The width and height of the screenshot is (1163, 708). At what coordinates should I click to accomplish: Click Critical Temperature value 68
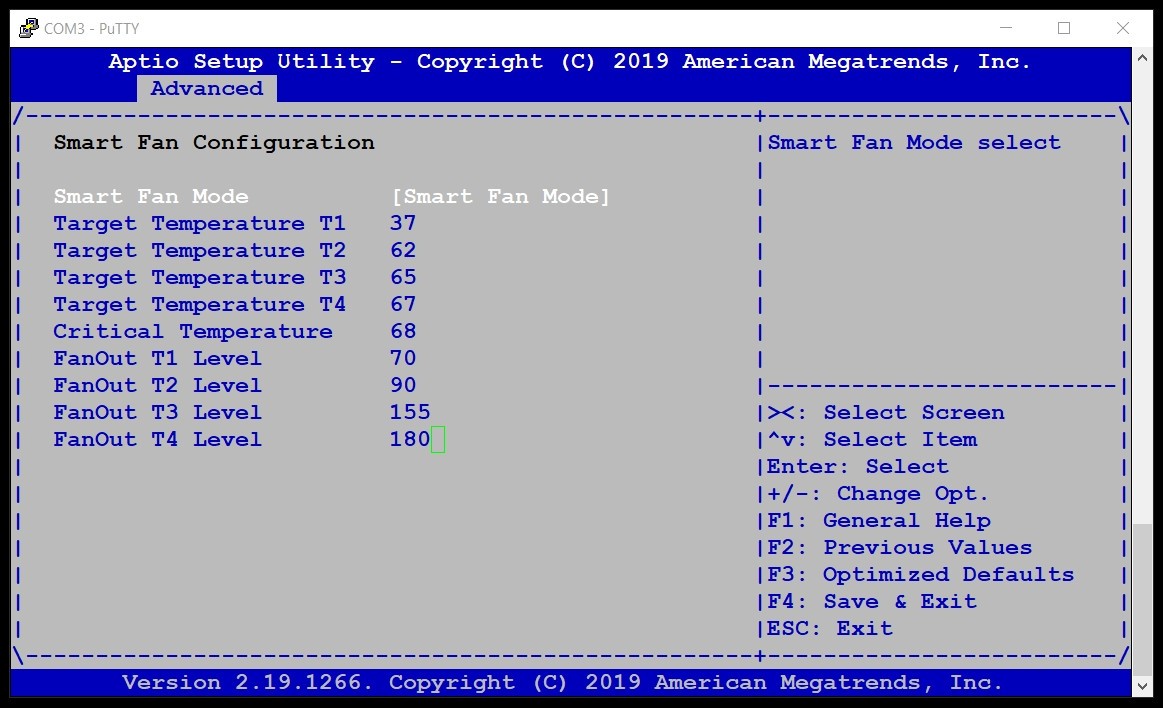(x=403, y=331)
